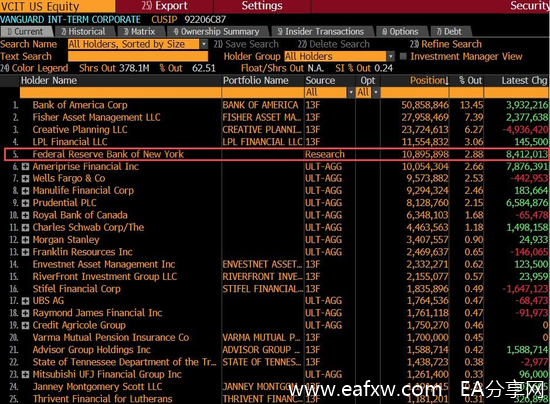Switch to the Matrix tab
The height and width of the screenshot is (404, 550).
(x=140, y=32)
